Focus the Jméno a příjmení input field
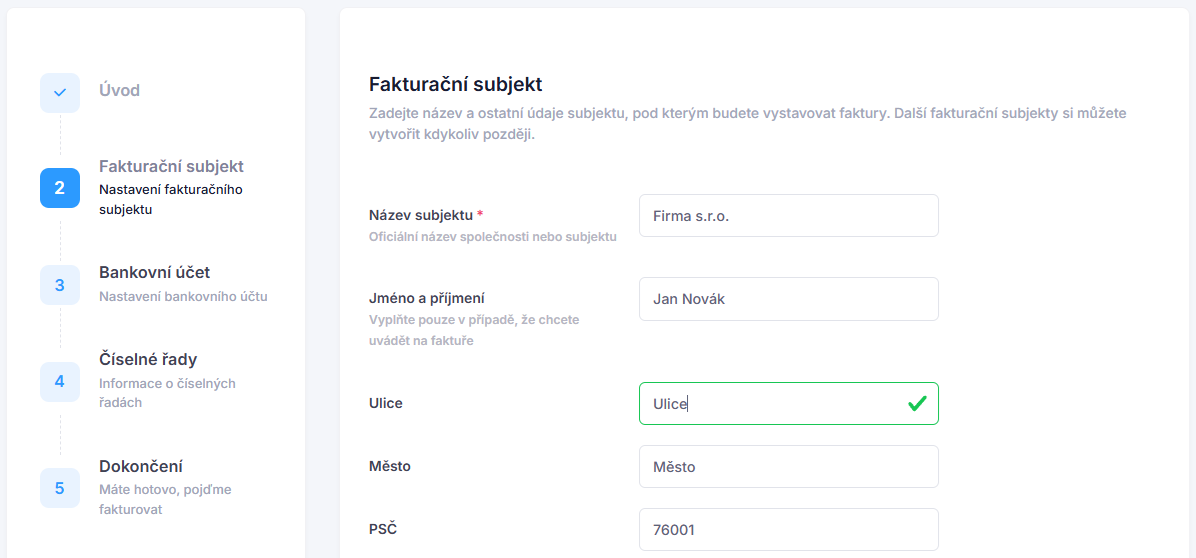 point(788,299)
